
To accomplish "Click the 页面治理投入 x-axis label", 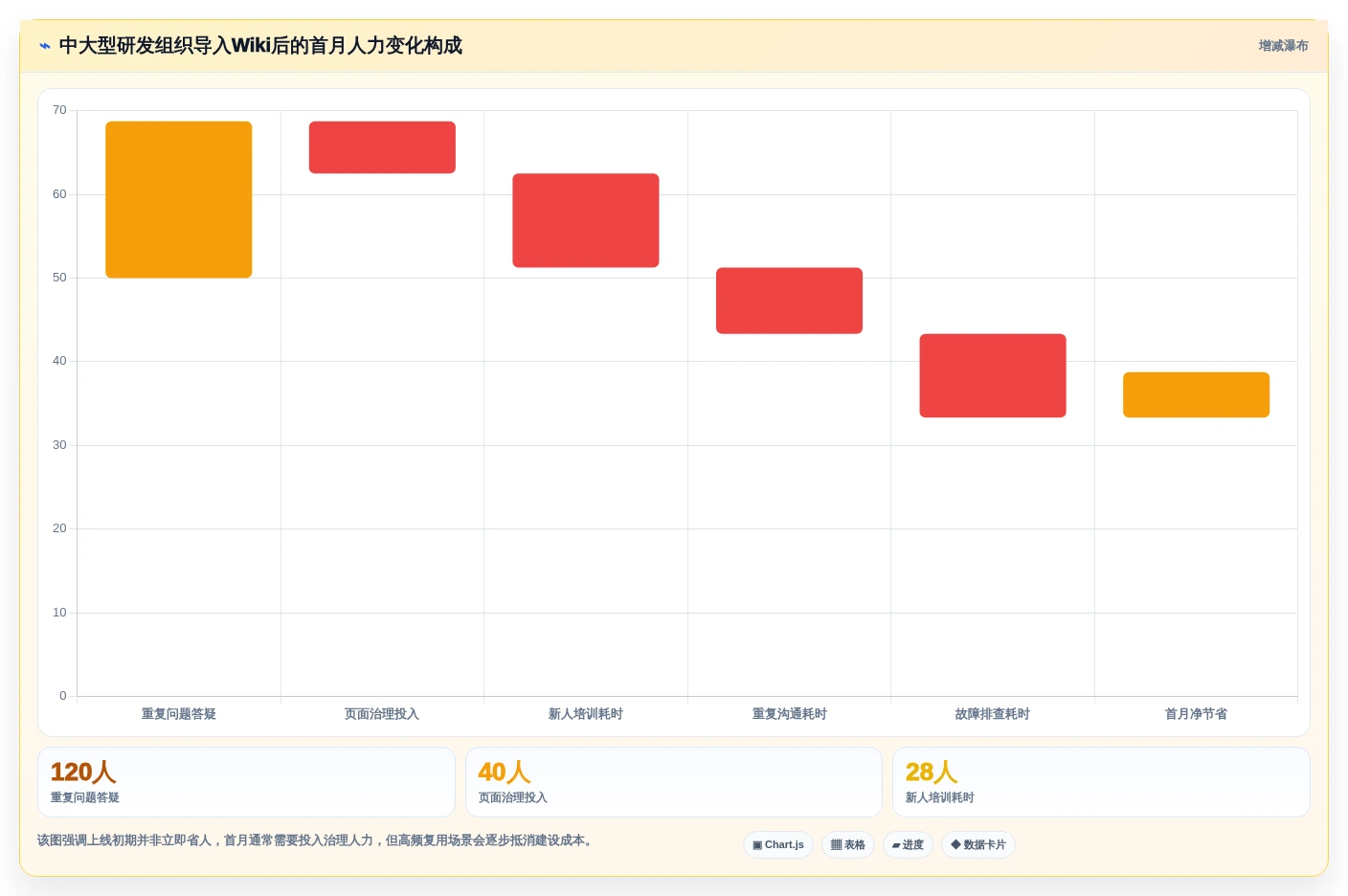I will pos(382,714).
